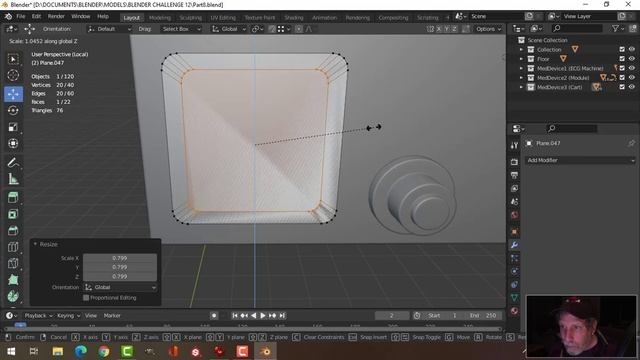Image resolution: width=640 pixels, height=360 pixels.
Task: Open the Drag Select Box dropdown
Action: click(x=181, y=29)
